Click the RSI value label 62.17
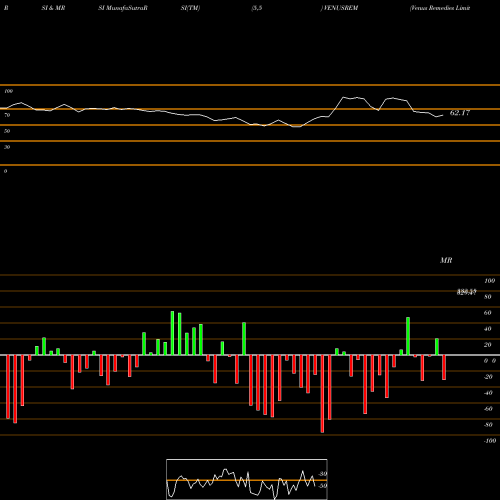The height and width of the screenshot is (500, 500). 460,113
